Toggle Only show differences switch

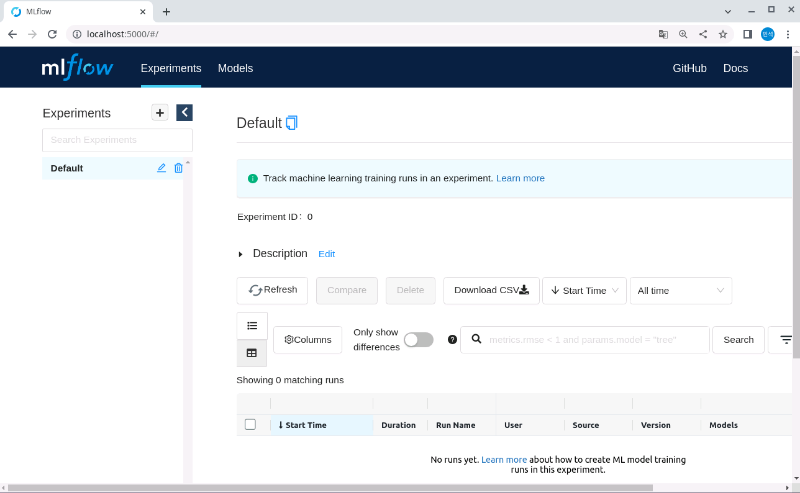419,340
